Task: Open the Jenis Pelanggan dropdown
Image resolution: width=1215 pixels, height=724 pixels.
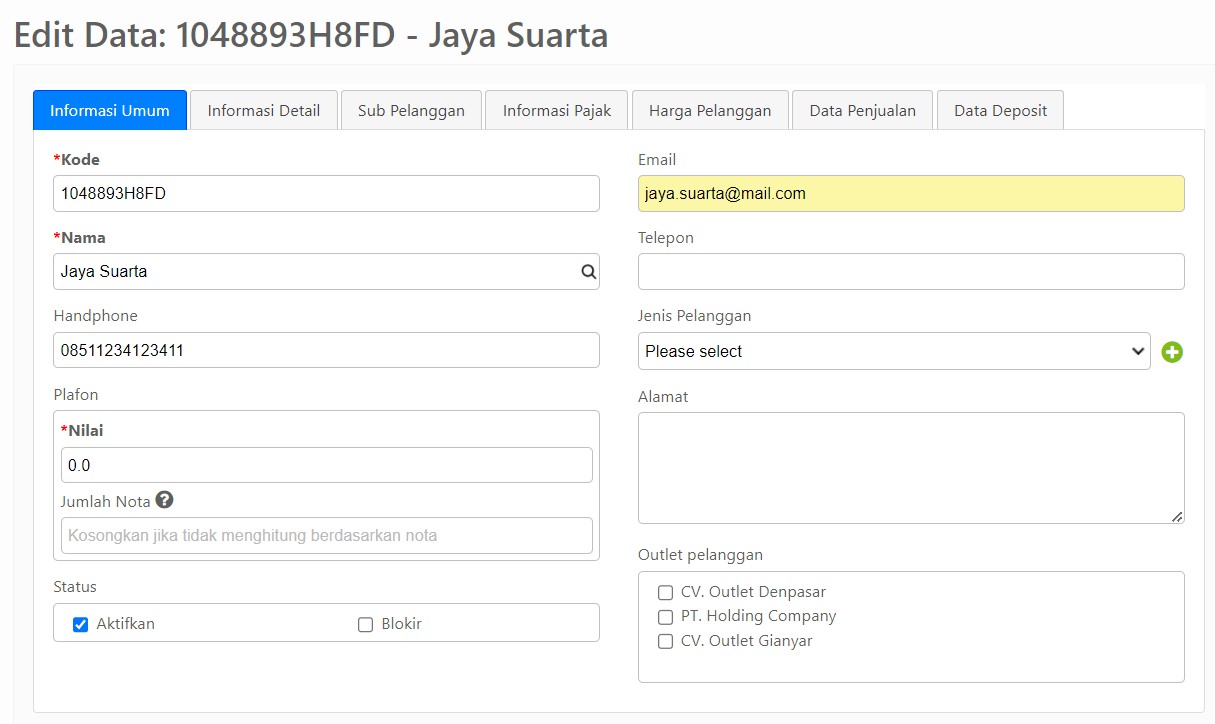Action: (x=894, y=351)
